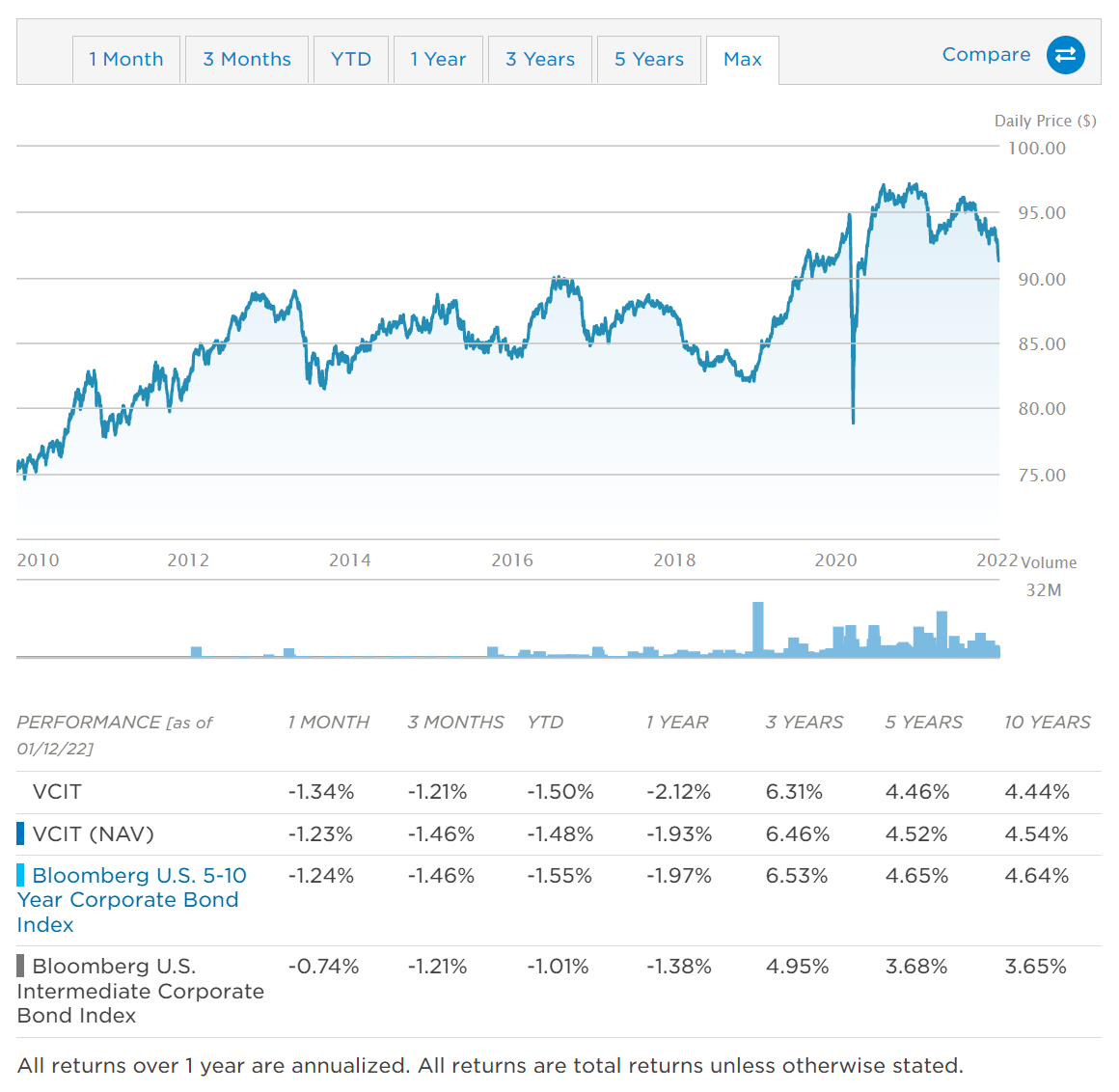
Task: Click the 1 MONTH column header
Action: [x=328, y=723]
